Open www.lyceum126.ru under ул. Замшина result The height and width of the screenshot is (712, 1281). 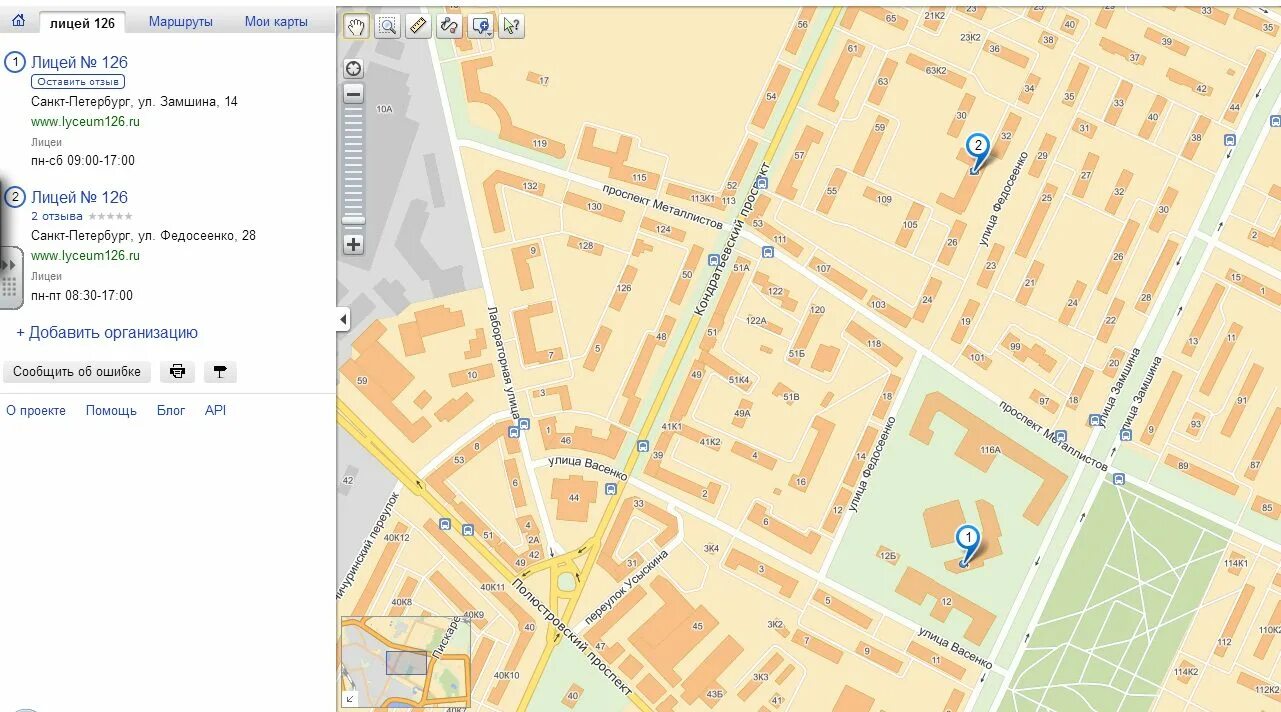tap(85, 121)
